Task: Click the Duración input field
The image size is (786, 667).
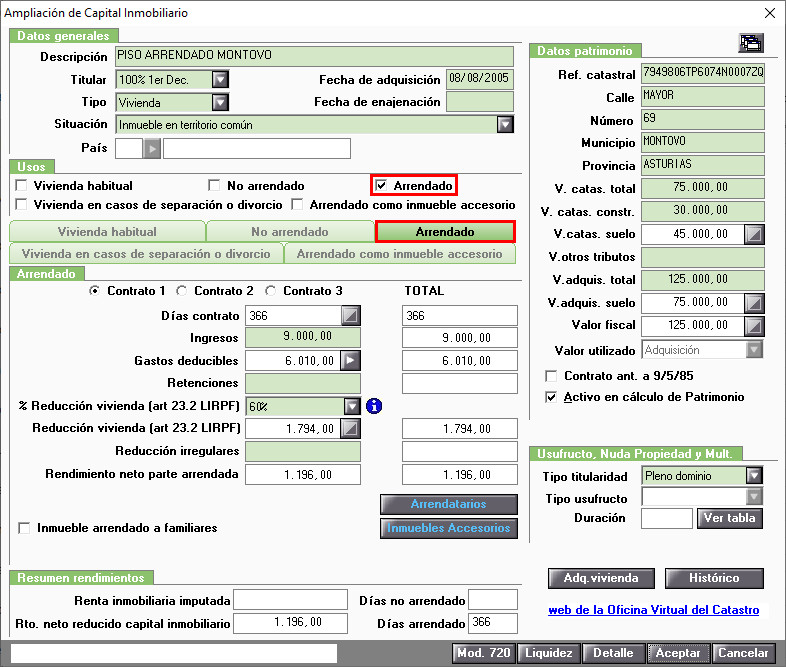Action: [x=667, y=518]
